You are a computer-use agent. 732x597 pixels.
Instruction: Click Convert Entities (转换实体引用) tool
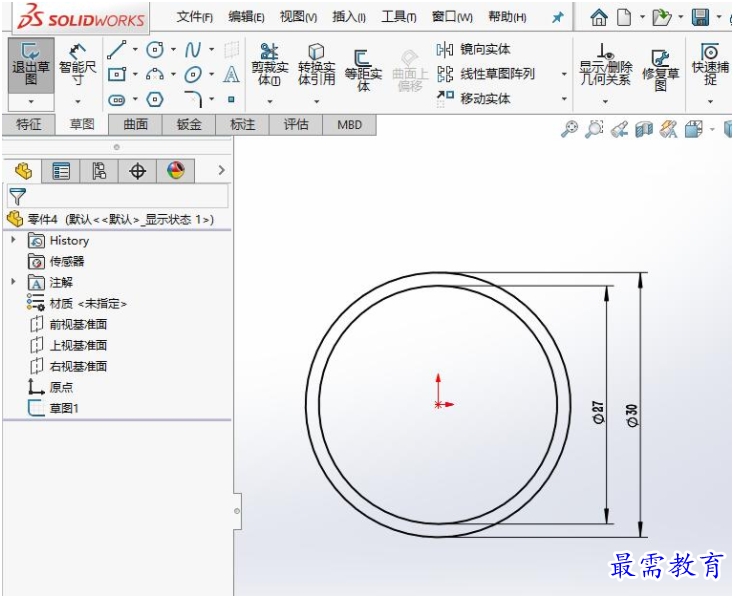317,65
